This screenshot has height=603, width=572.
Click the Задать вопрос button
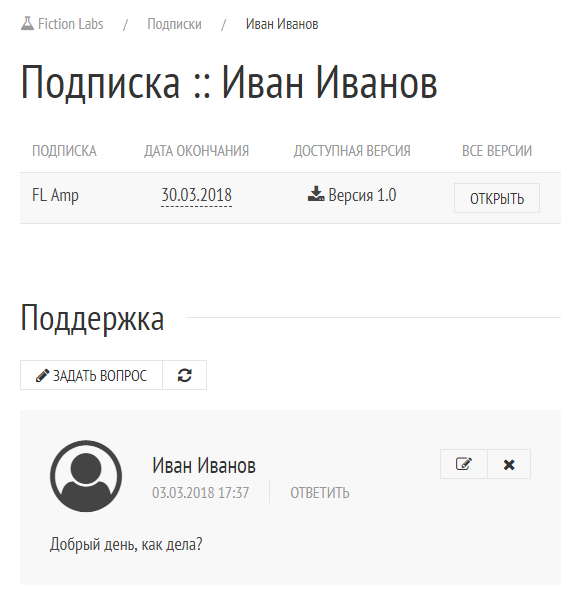(92, 375)
